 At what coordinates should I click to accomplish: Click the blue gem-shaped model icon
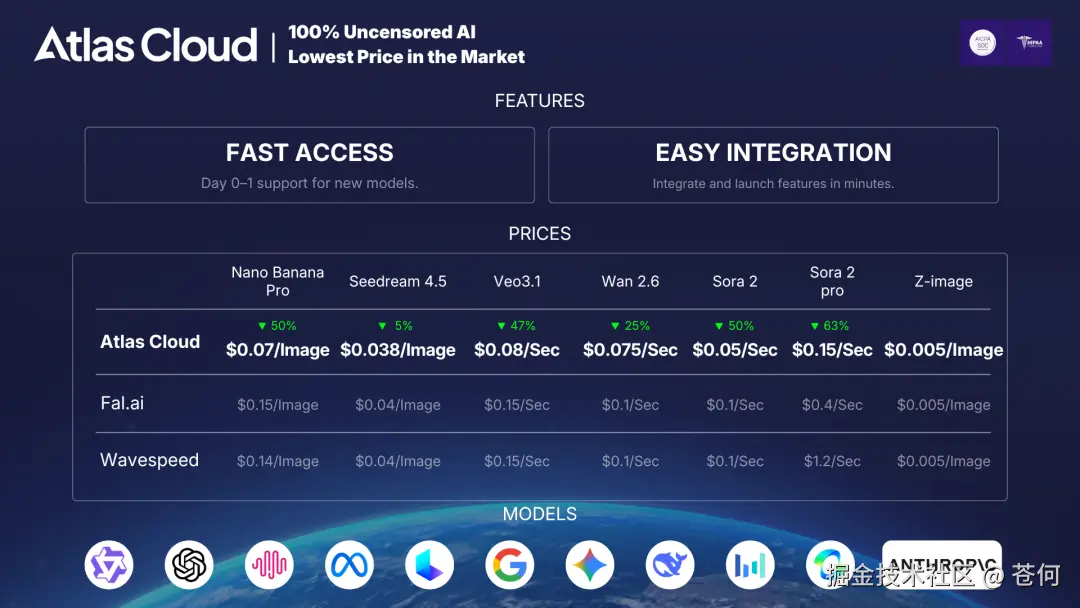tap(429, 566)
